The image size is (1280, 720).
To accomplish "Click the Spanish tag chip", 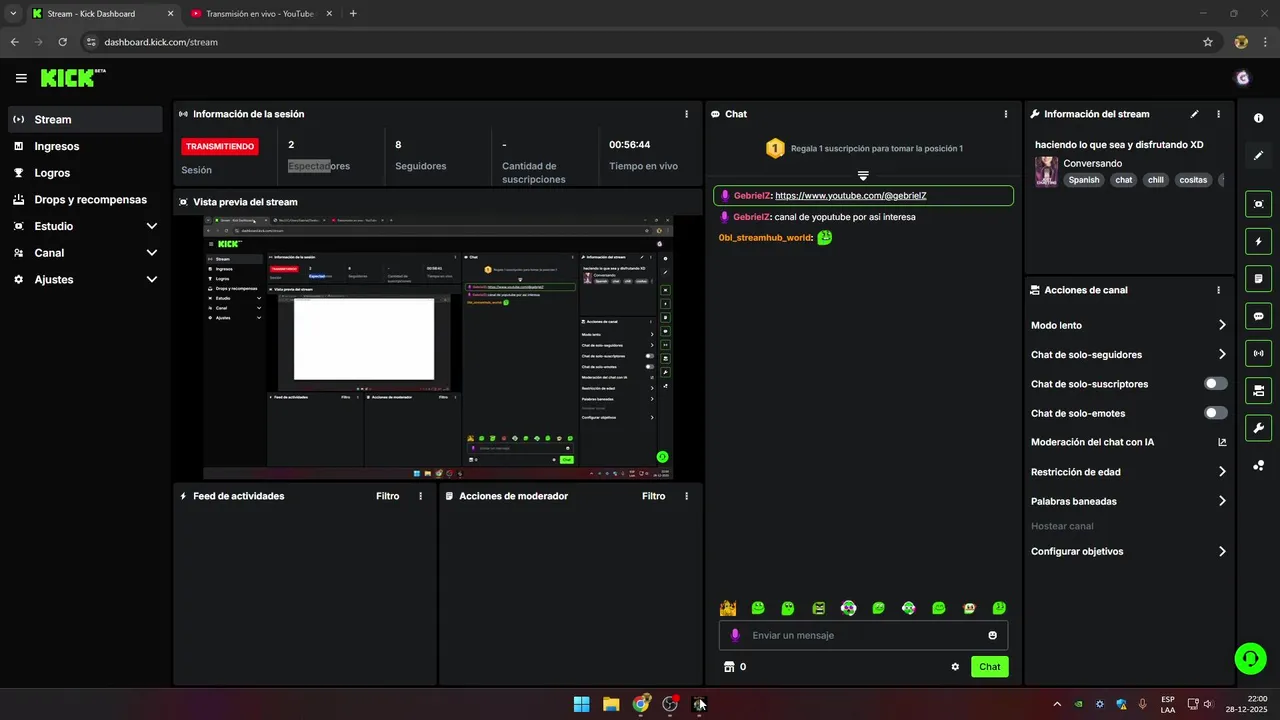I will point(1083,180).
